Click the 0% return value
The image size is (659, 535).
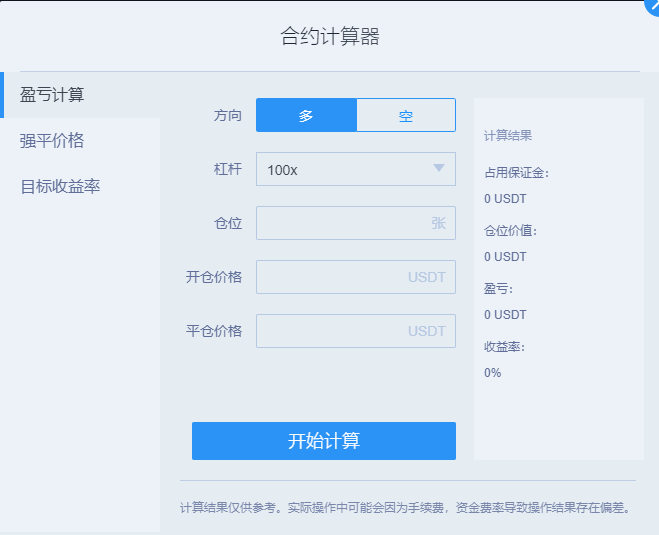[x=493, y=373]
